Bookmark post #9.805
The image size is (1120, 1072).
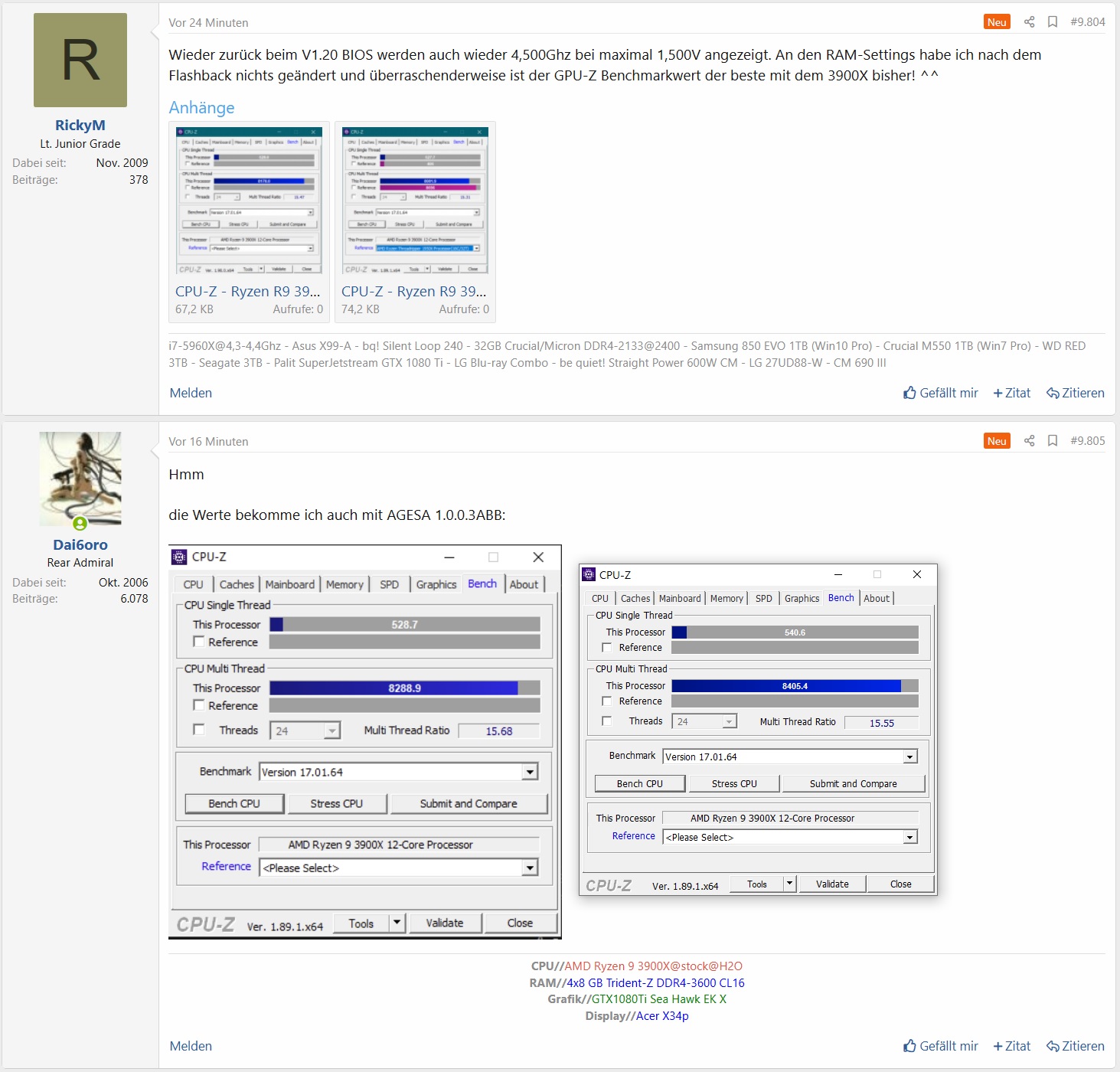pyautogui.click(x=1053, y=441)
